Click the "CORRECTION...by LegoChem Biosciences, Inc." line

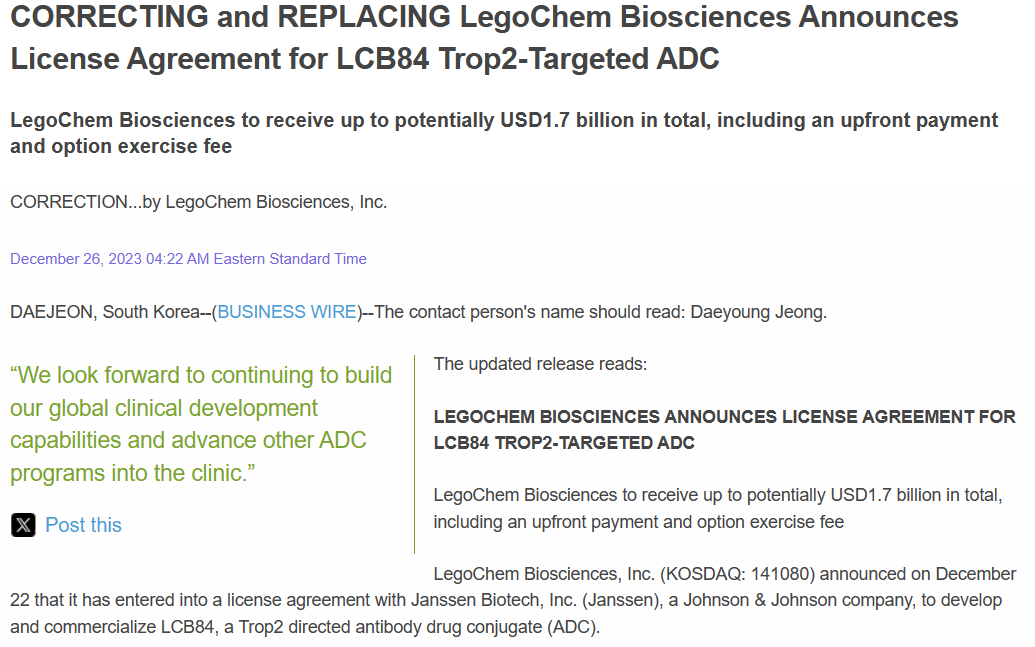coord(198,202)
